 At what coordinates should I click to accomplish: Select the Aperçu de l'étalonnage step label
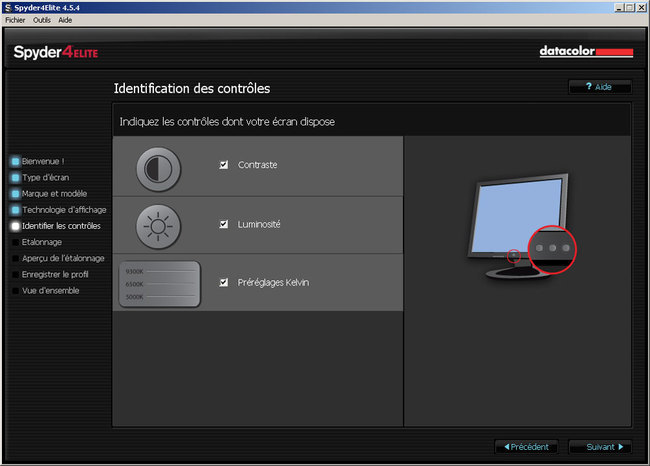tap(63, 258)
